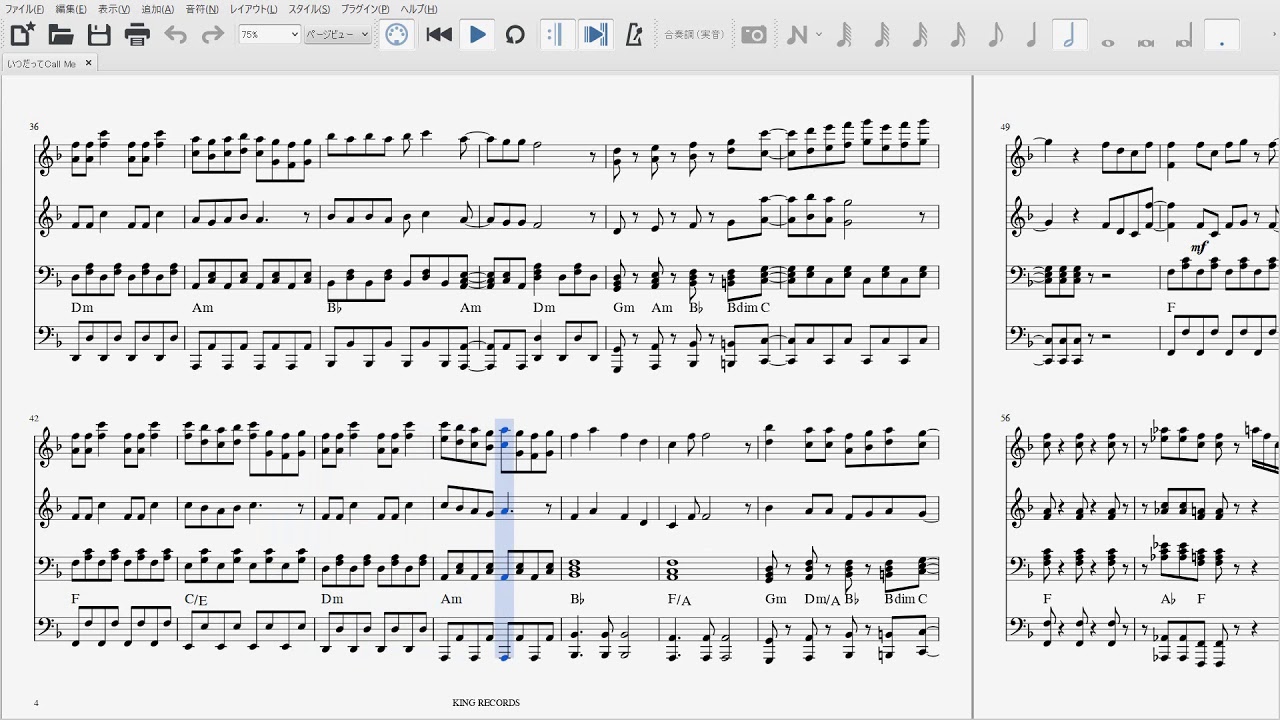1280x720 pixels.
Task: Toggle the augmentation dot
Action: 1222,36
